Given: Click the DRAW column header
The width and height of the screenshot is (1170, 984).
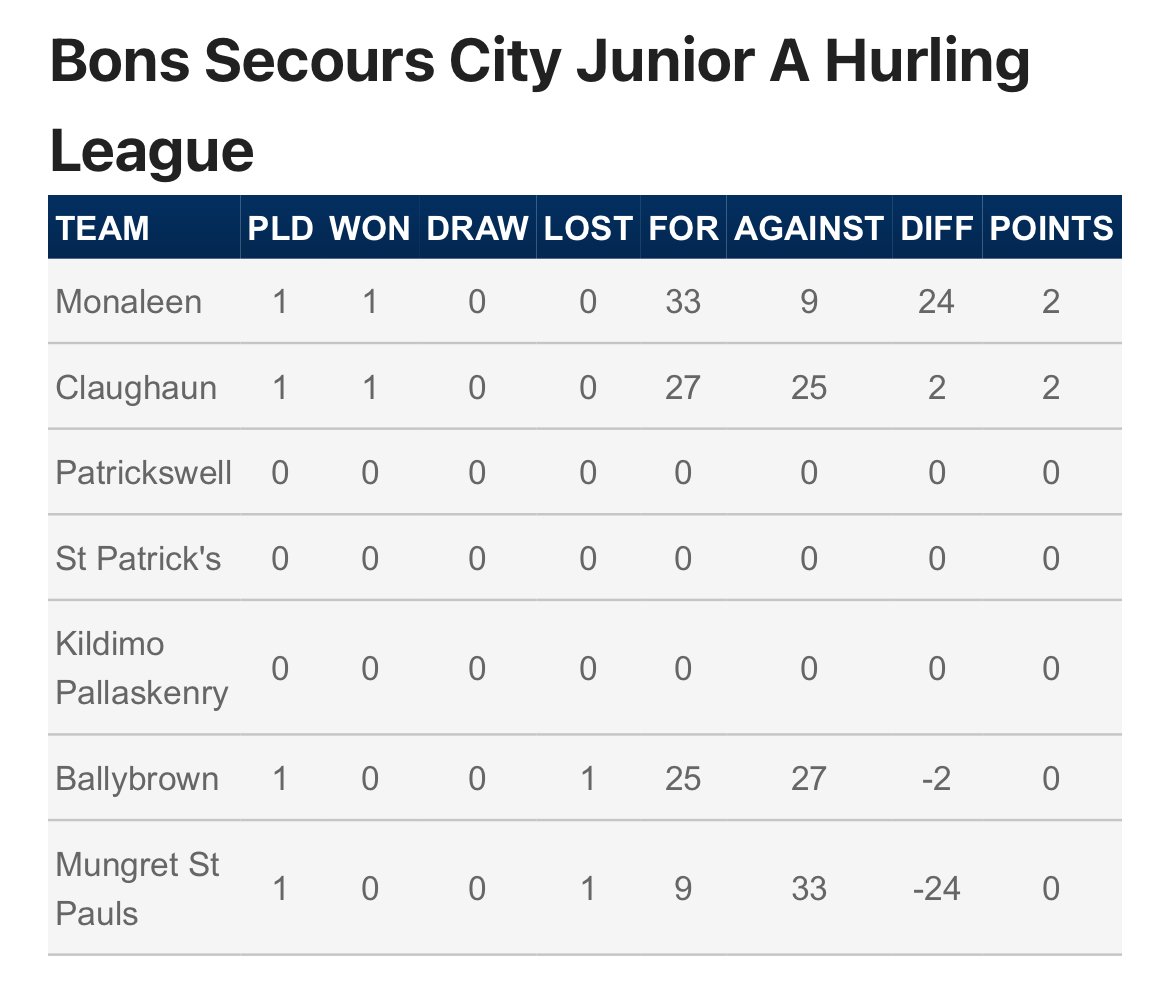Looking at the screenshot, I should click(x=478, y=228).
